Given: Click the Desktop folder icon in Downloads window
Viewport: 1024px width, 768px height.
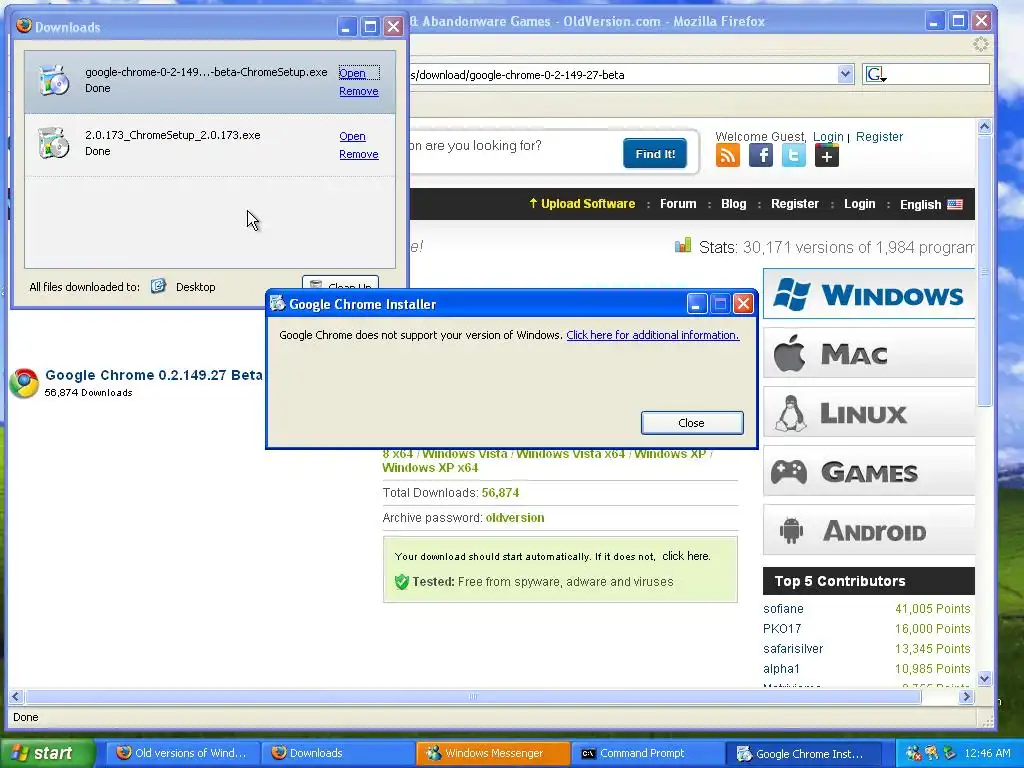Looking at the screenshot, I should (x=158, y=286).
